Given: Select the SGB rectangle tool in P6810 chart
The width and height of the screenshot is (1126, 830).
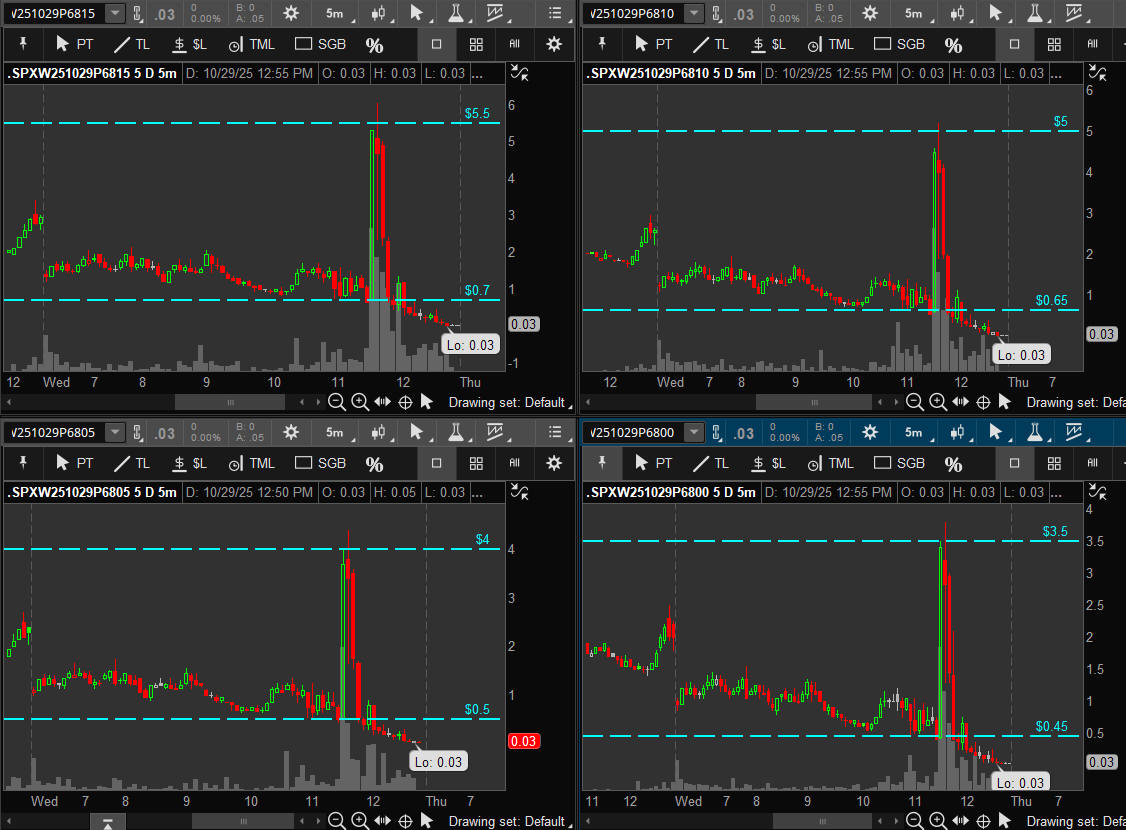Looking at the screenshot, I should coord(899,44).
